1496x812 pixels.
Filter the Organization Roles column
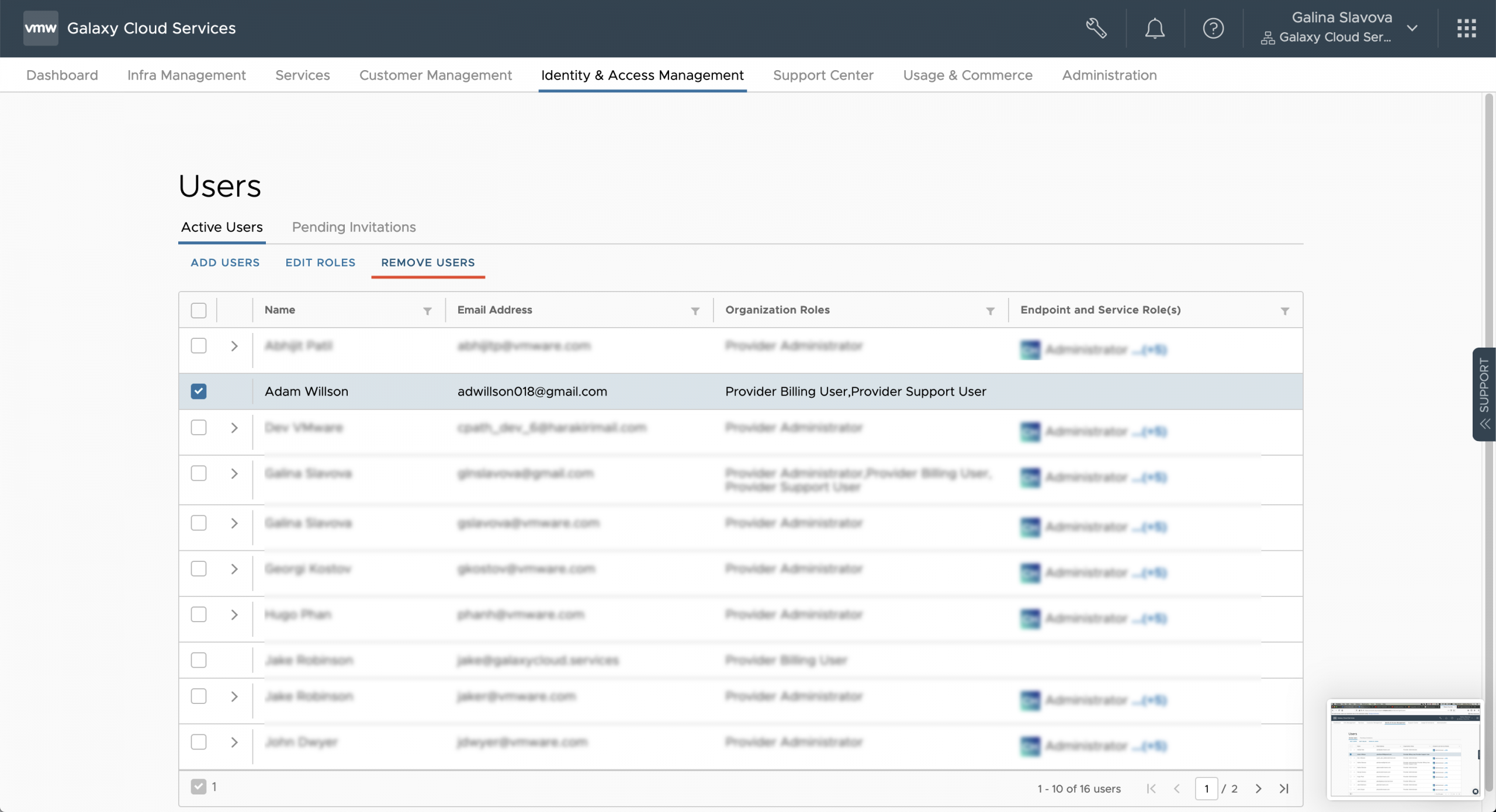(990, 311)
